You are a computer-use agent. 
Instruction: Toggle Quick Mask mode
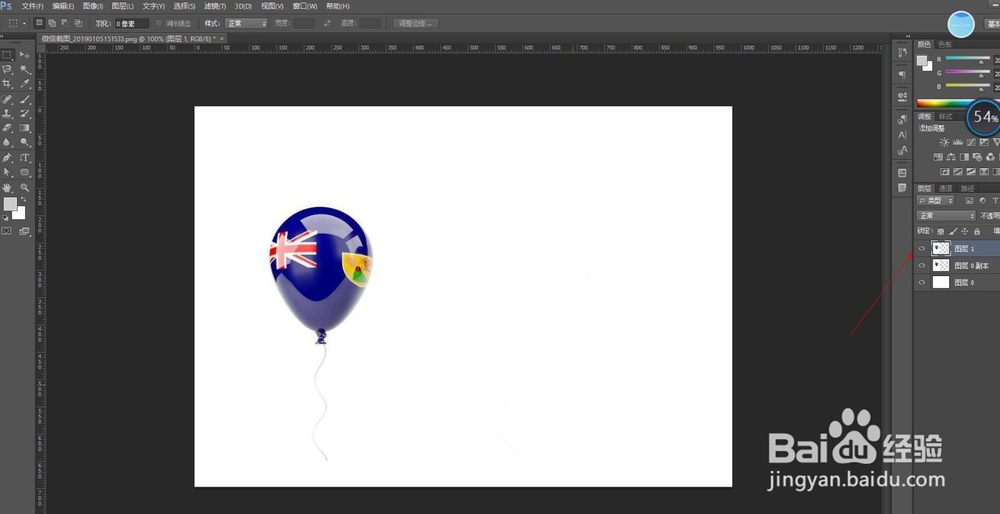7,231
